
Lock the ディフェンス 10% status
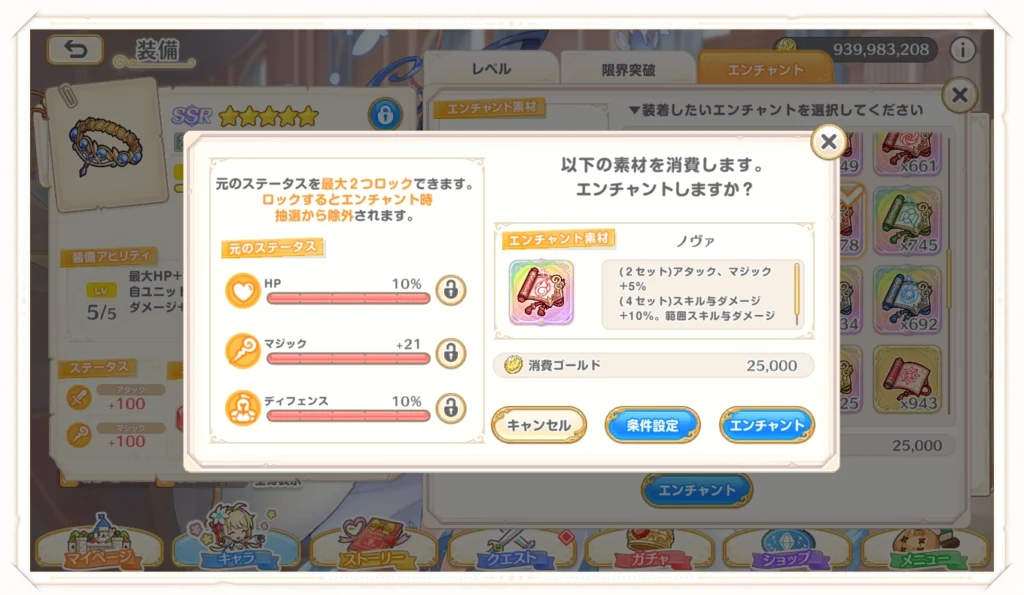pos(451,408)
